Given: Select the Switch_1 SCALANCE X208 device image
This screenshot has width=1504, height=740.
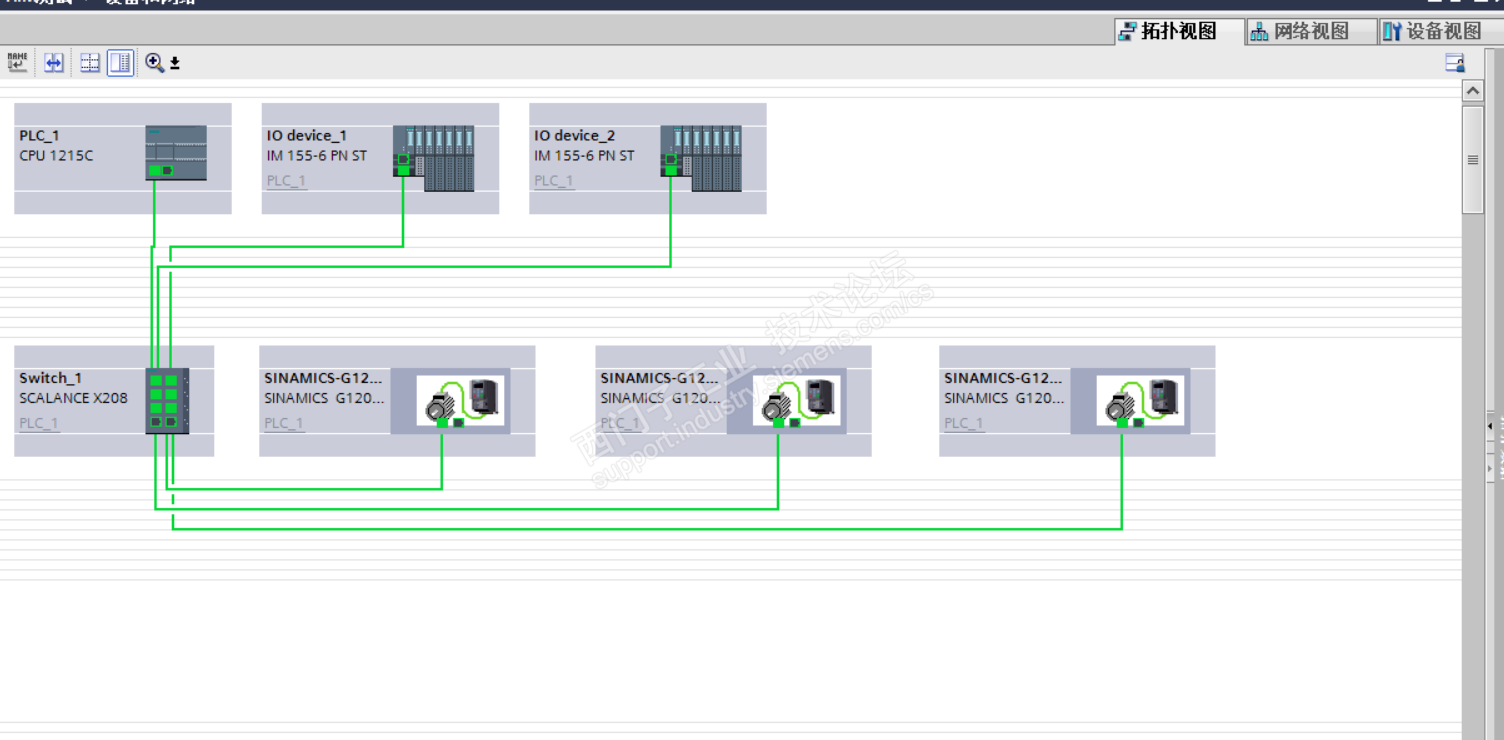Looking at the screenshot, I should [167, 400].
